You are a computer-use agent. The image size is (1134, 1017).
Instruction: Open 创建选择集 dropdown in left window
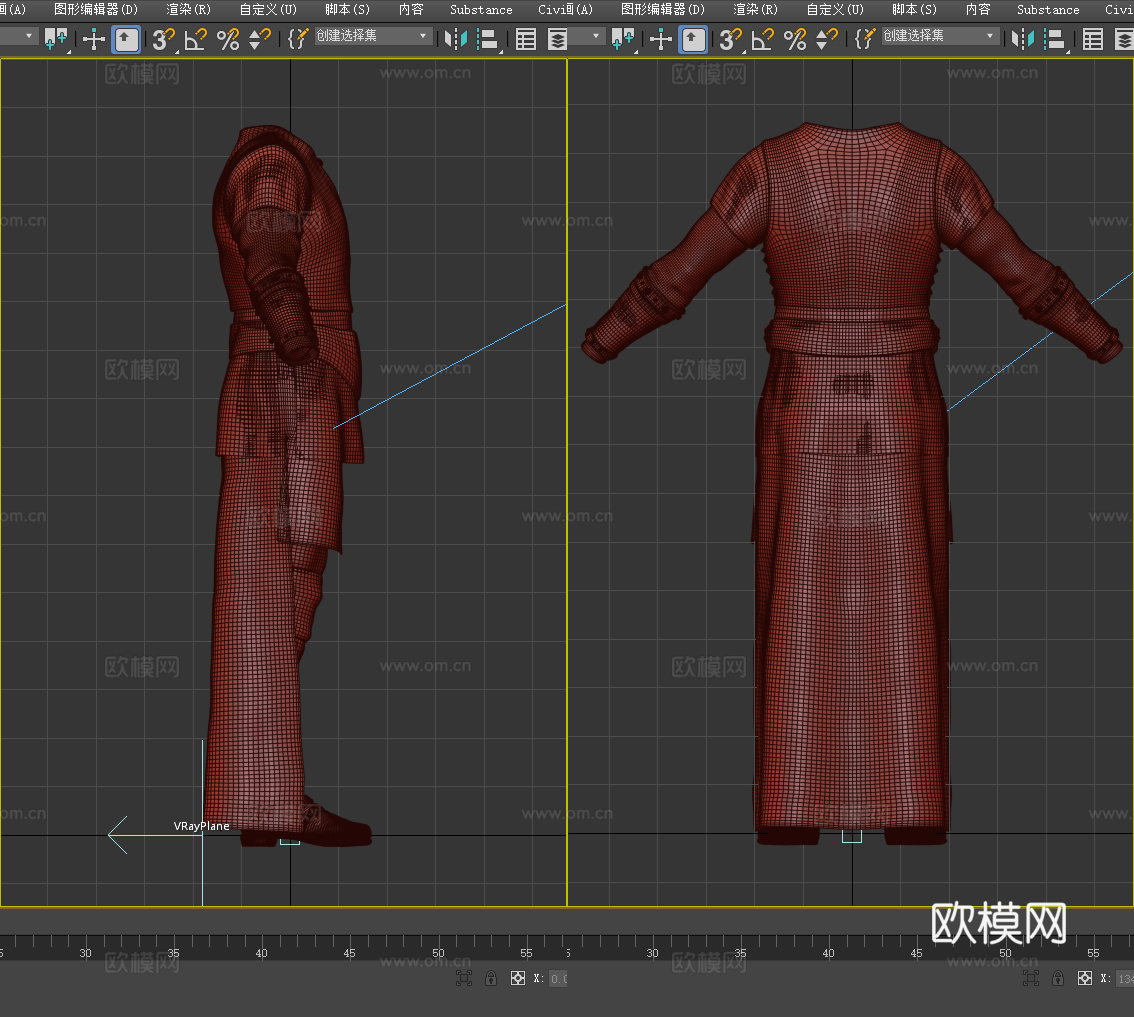click(373, 36)
